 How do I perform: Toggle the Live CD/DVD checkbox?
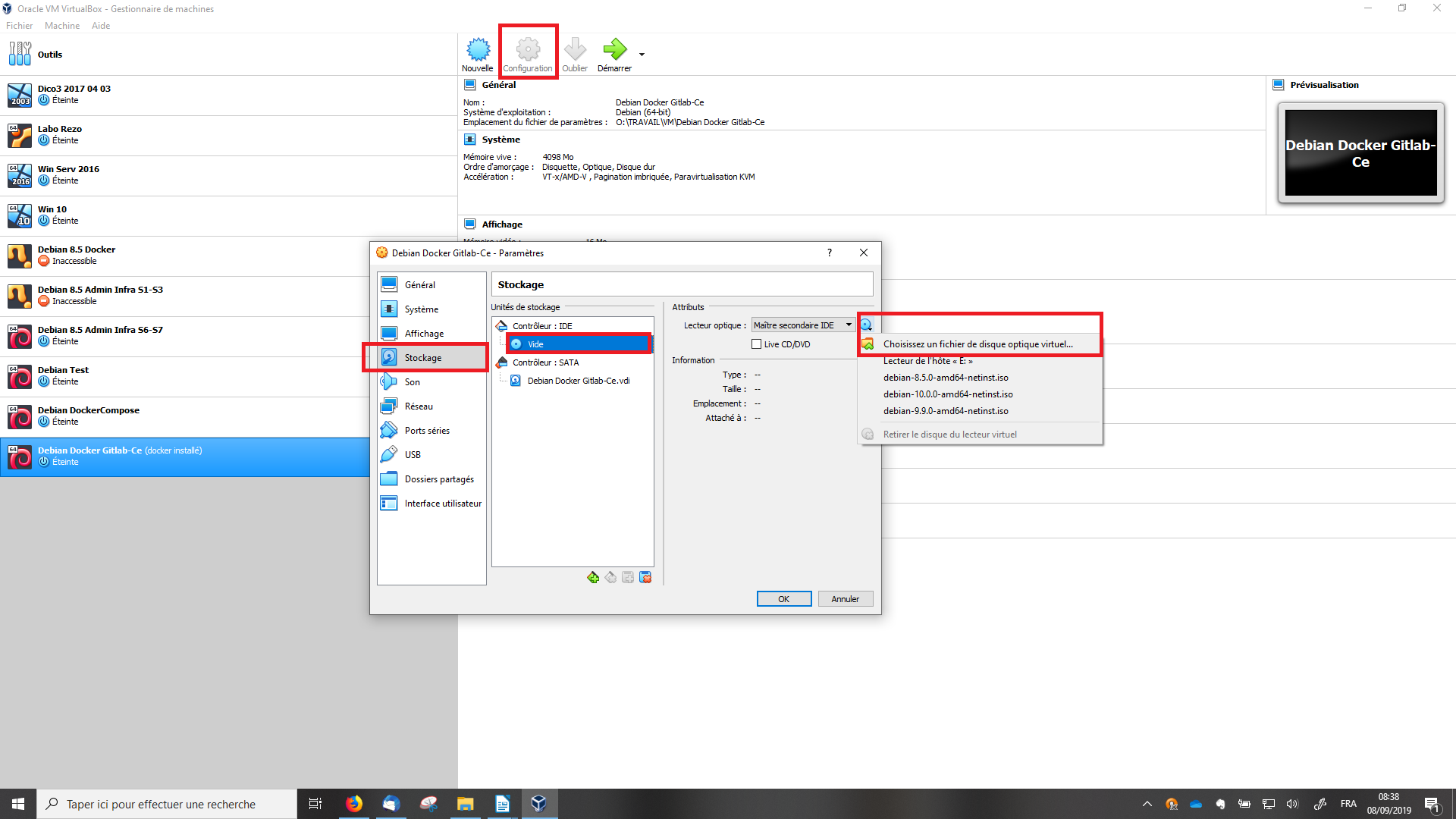pos(756,344)
